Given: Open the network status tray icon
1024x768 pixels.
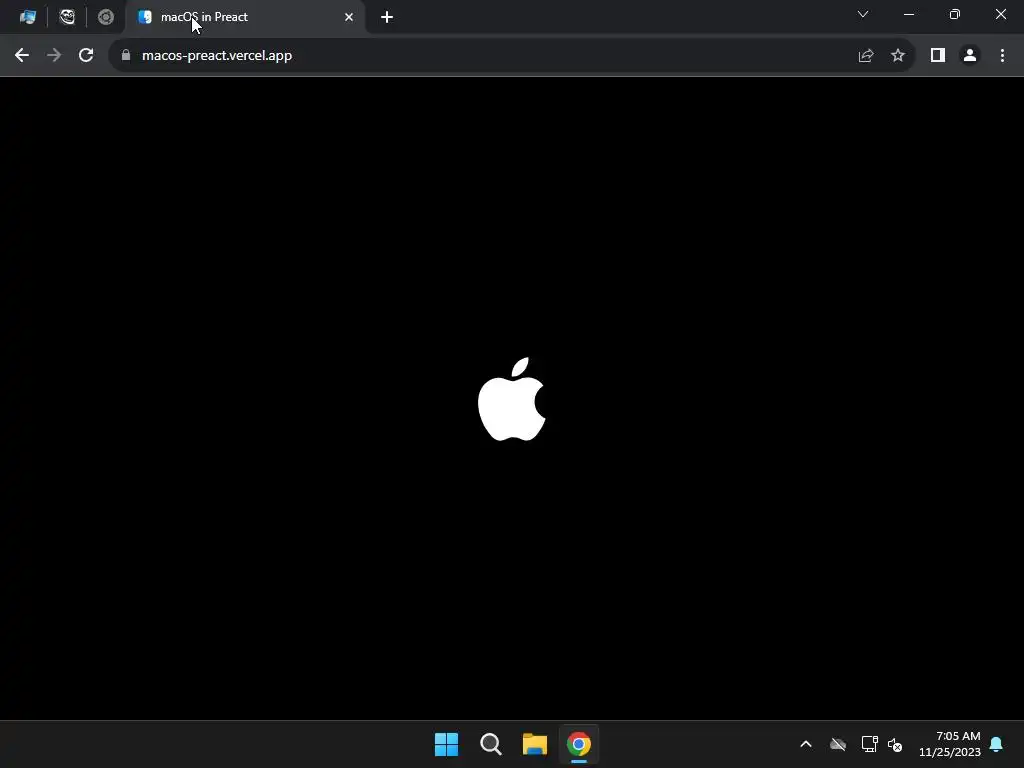Looking at the screenshot, I should point(869,744).
